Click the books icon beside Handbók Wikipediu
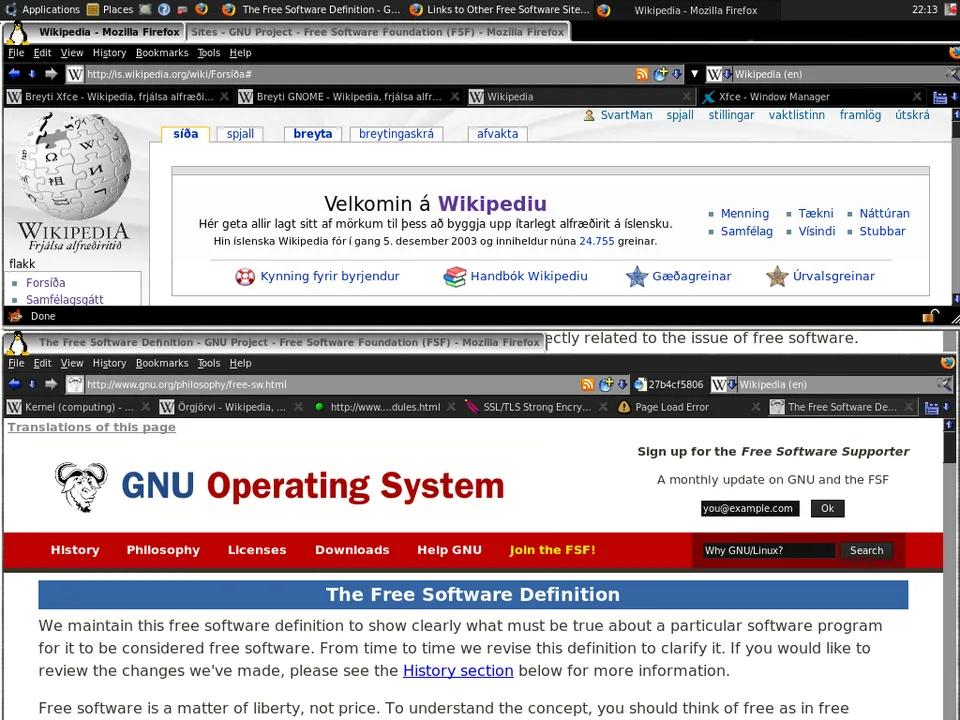960x720 pixels. pyautogui.click(x=454, y=277)
